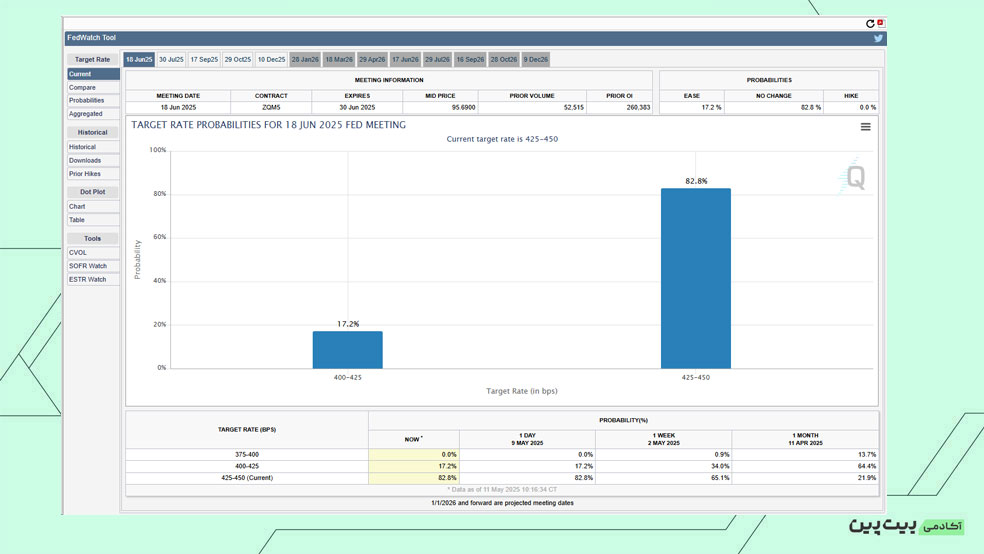
Task: Open the Downloads sidebar item
Action: pyautogui.click(x=93, y=161)
